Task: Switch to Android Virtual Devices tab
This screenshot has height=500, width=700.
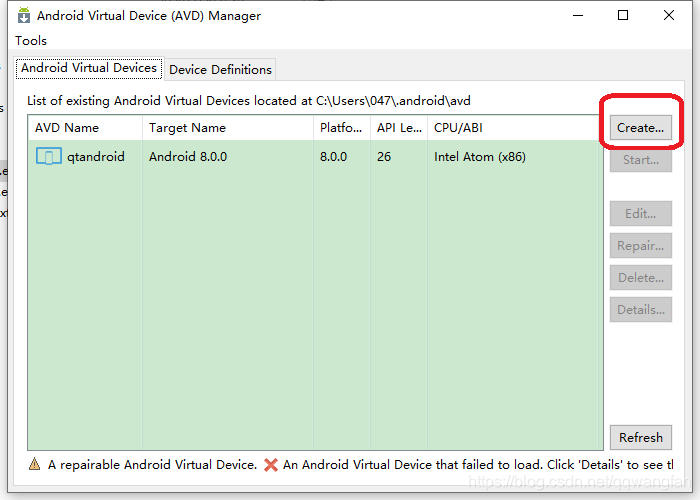Action: click(x=89, y=68)
